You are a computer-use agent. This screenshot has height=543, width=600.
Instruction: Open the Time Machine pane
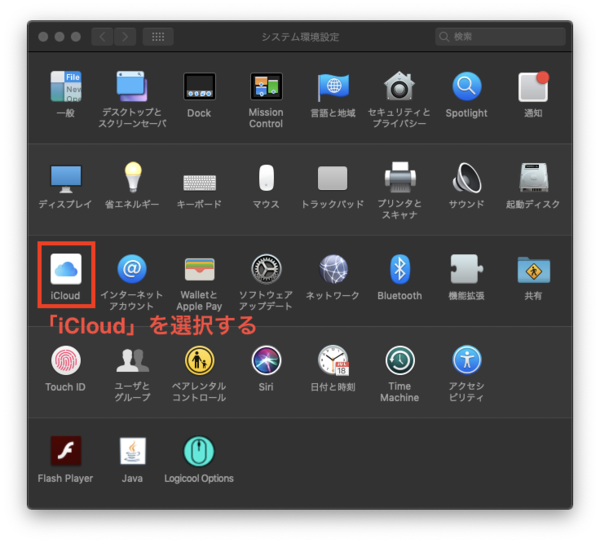pos(399,361)
